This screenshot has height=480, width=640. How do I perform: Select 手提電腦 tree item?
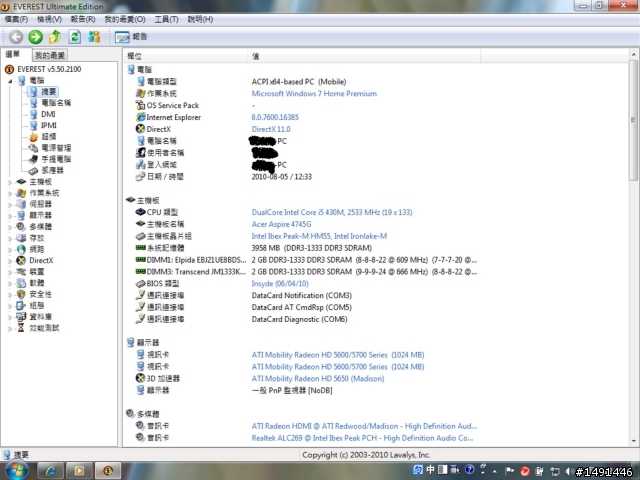56,159
